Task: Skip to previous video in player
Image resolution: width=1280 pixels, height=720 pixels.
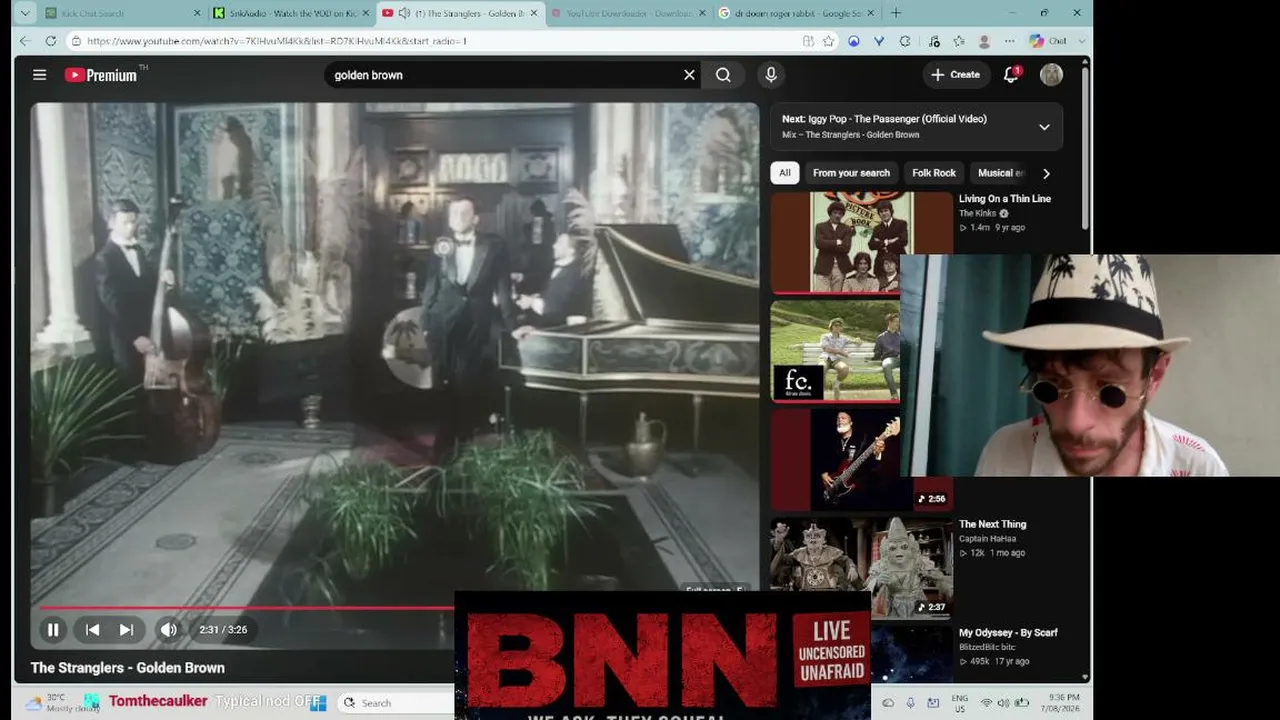Action: pyautogui.click(x=92, y=630)
